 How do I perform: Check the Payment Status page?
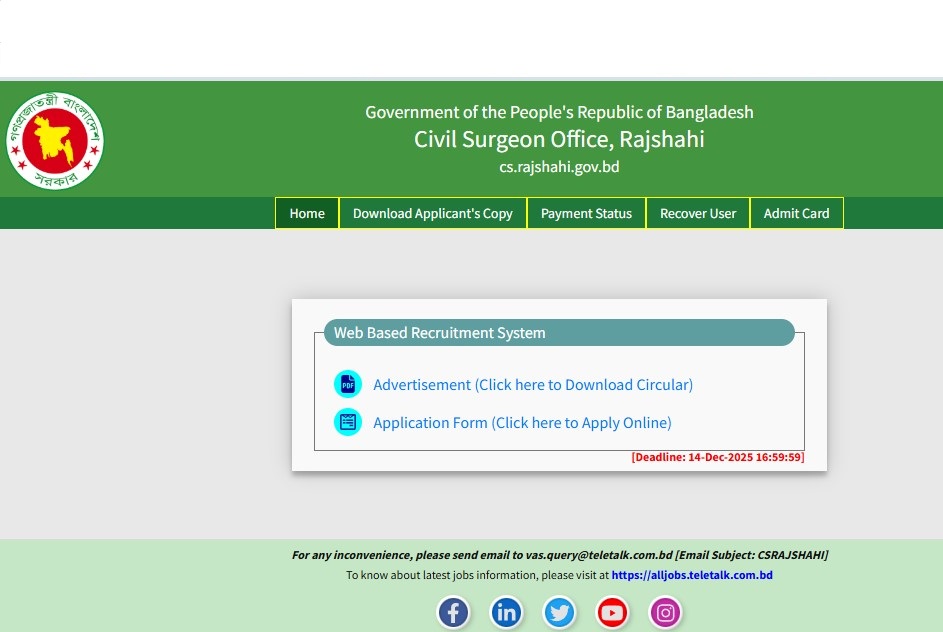[x=586, y=213]
